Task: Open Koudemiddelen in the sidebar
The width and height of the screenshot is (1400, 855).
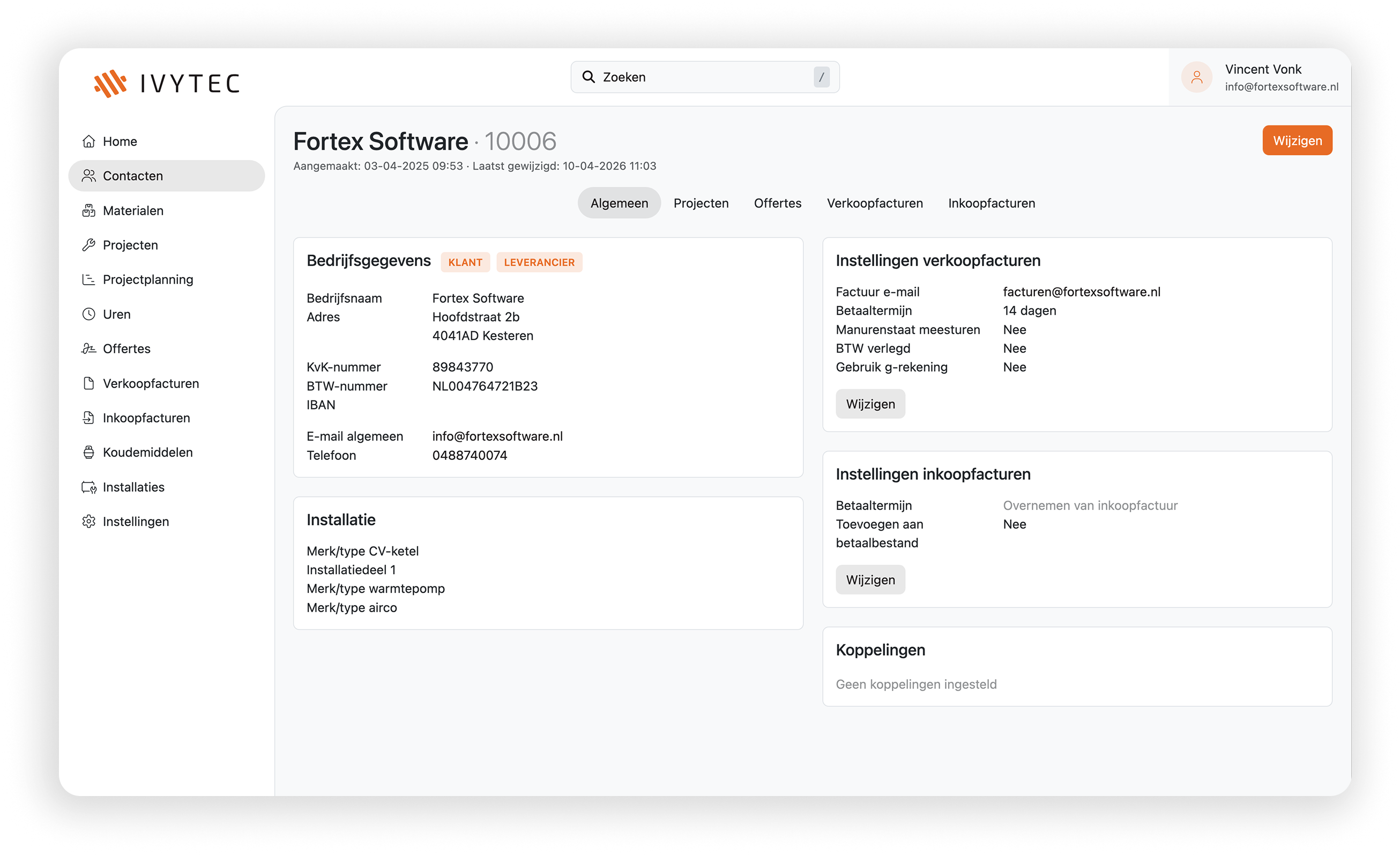Action: point(167,452)
